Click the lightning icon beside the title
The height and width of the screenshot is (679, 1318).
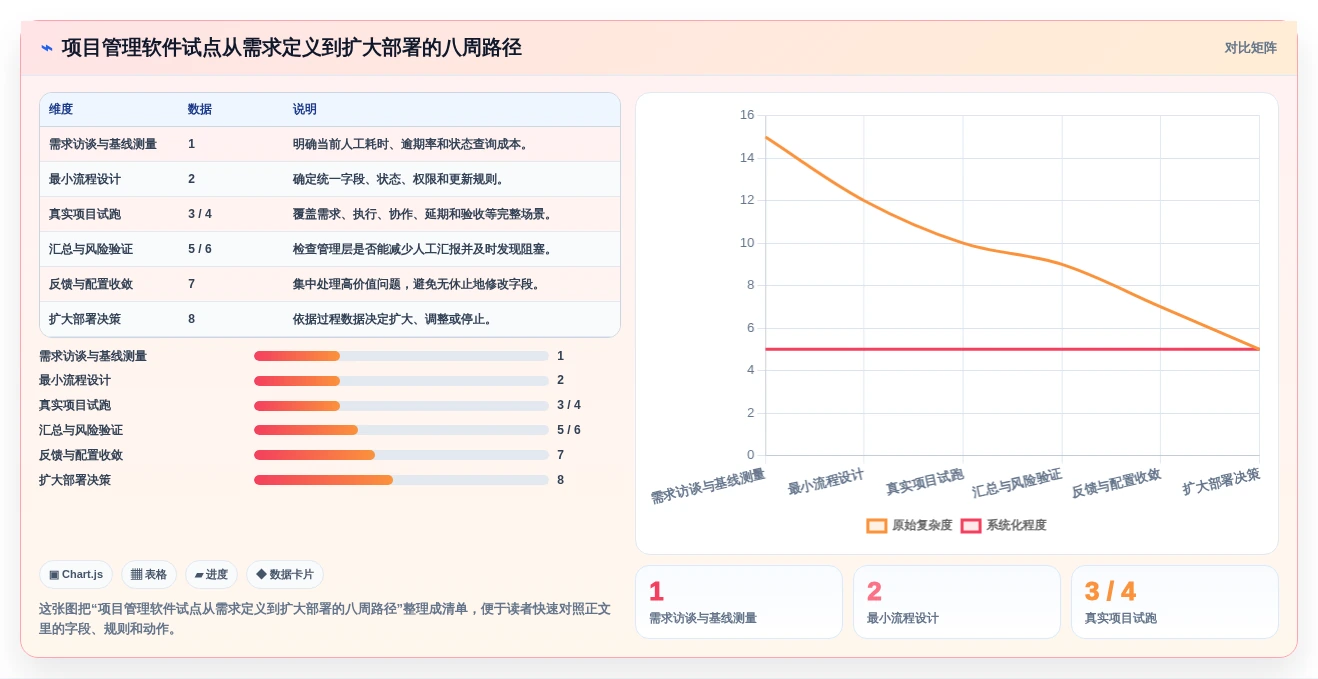(x=46, y=48)
